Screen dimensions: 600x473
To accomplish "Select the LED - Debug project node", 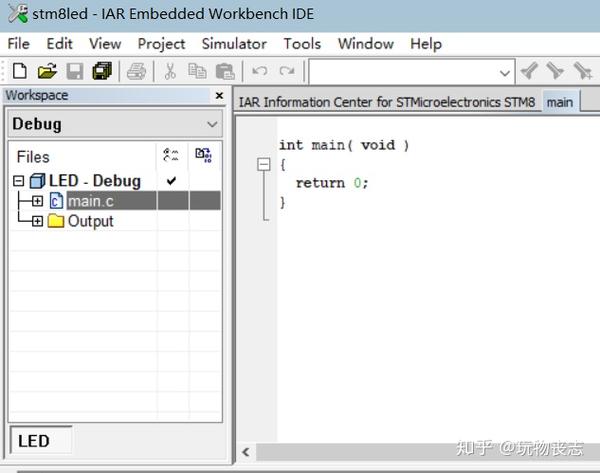I will click(95, 181).
